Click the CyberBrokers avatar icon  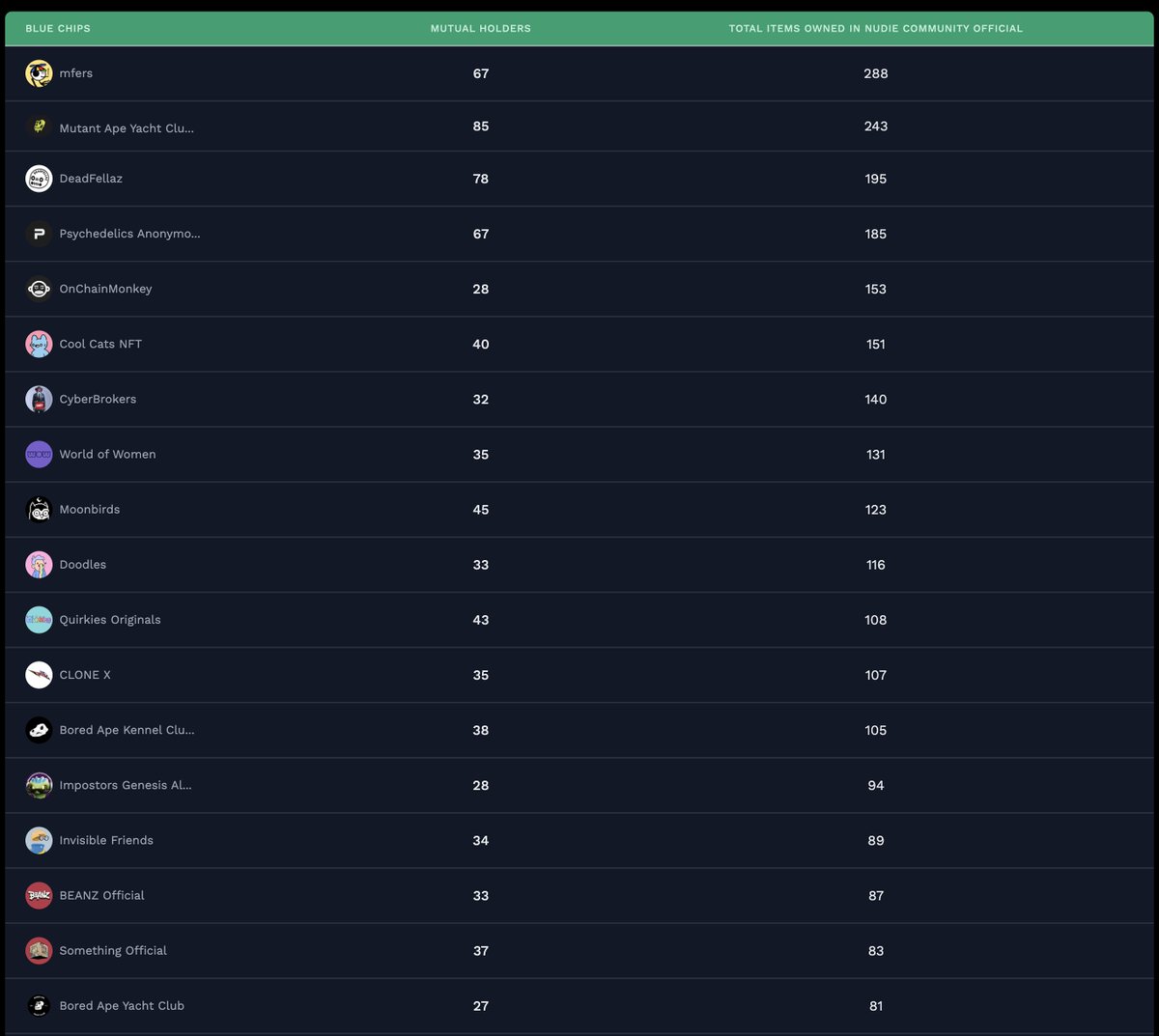(39, 399)
